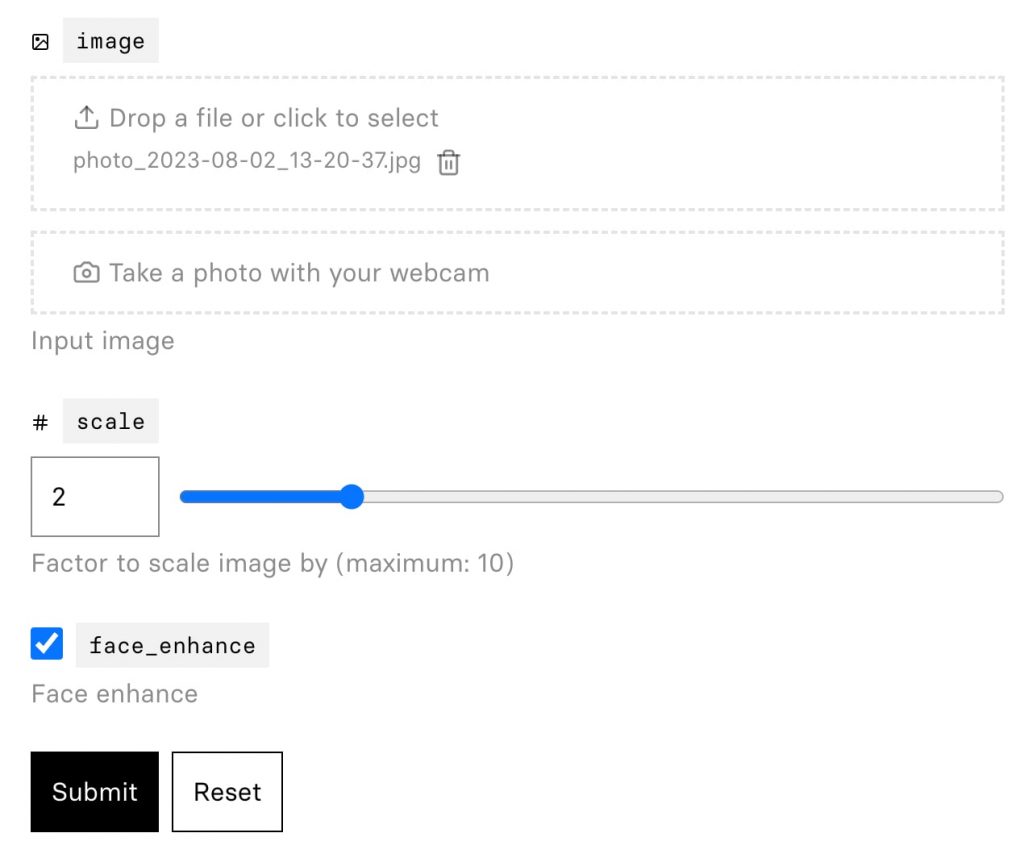1024x858 pixels.
Task: Click into the scale number input field
Action: (95, 497)
